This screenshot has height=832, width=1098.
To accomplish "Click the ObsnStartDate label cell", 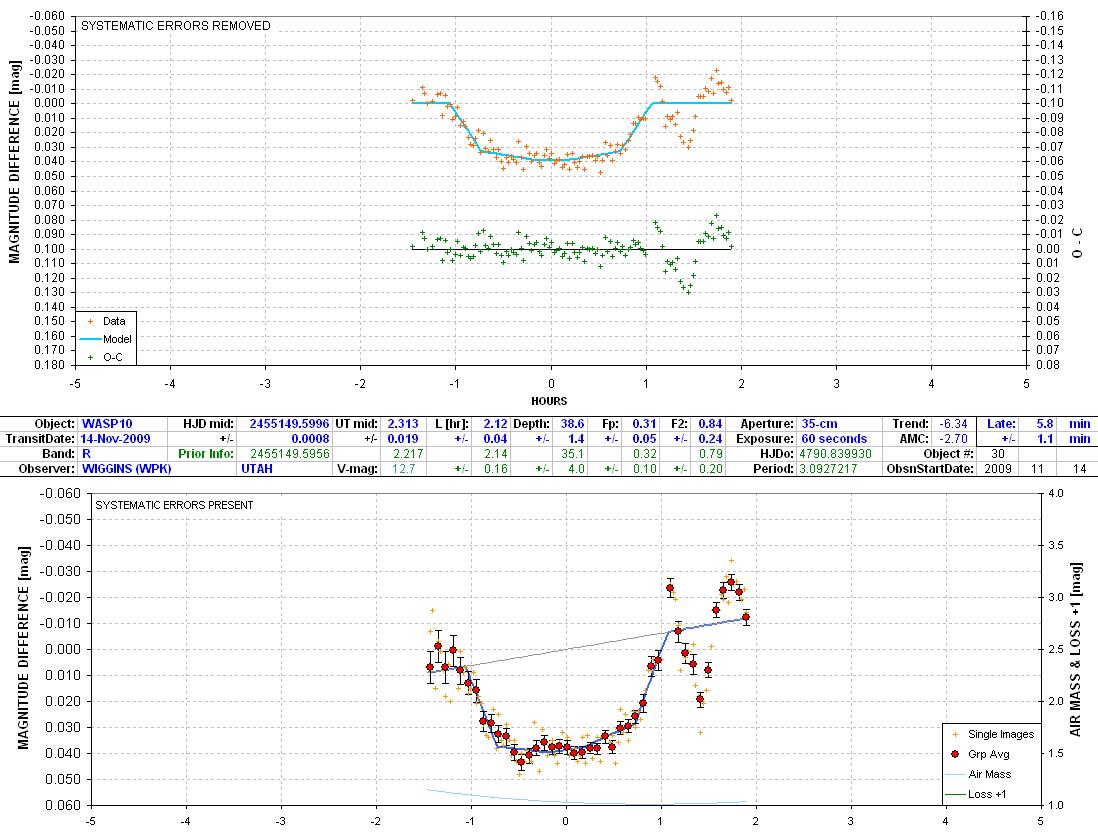I will (x=930, y=468).
